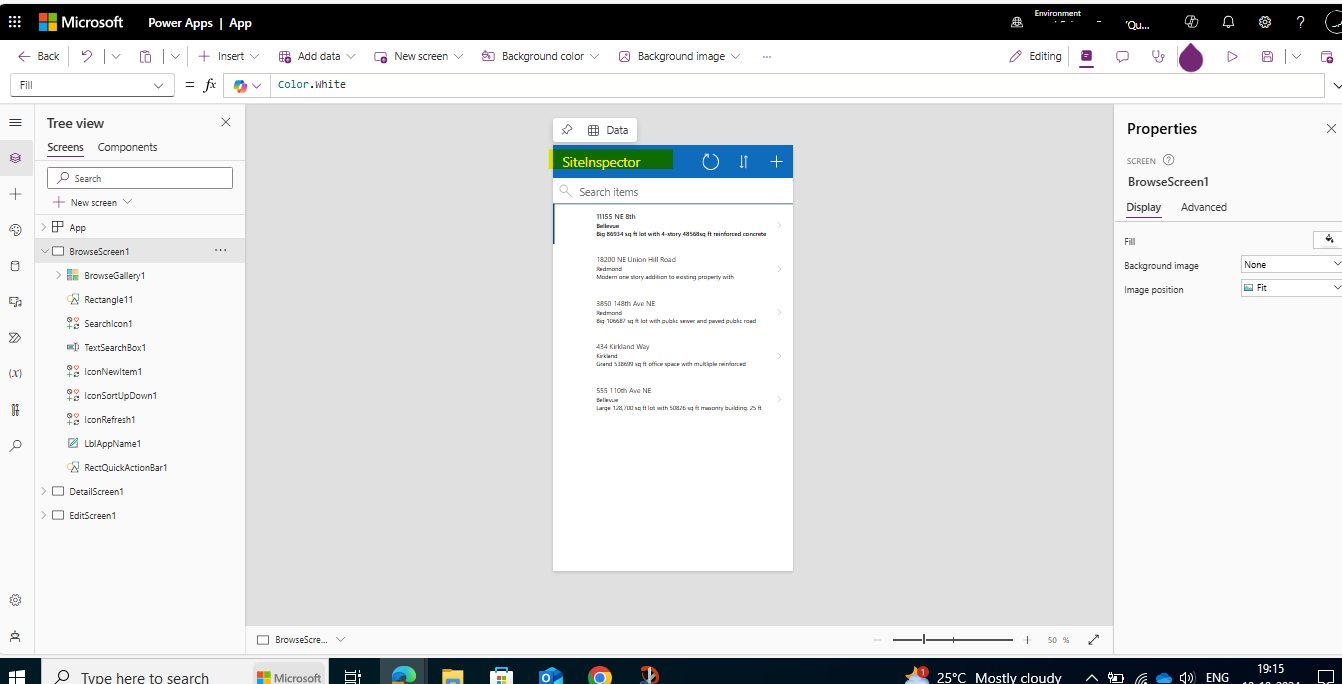Open the Copilot icon in header
1342x684 pixels.
point(1191,22)
